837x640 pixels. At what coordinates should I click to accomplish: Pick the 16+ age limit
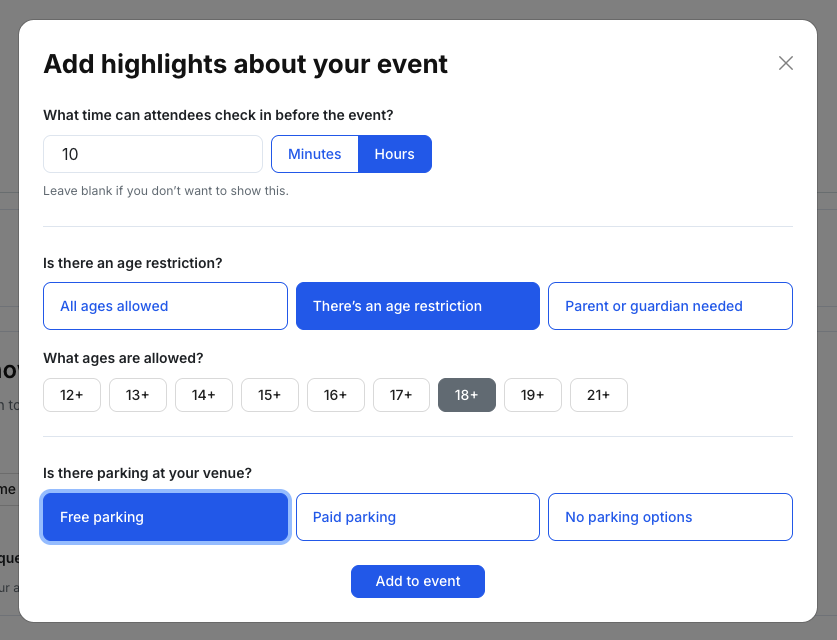click(x=336, y=395)
